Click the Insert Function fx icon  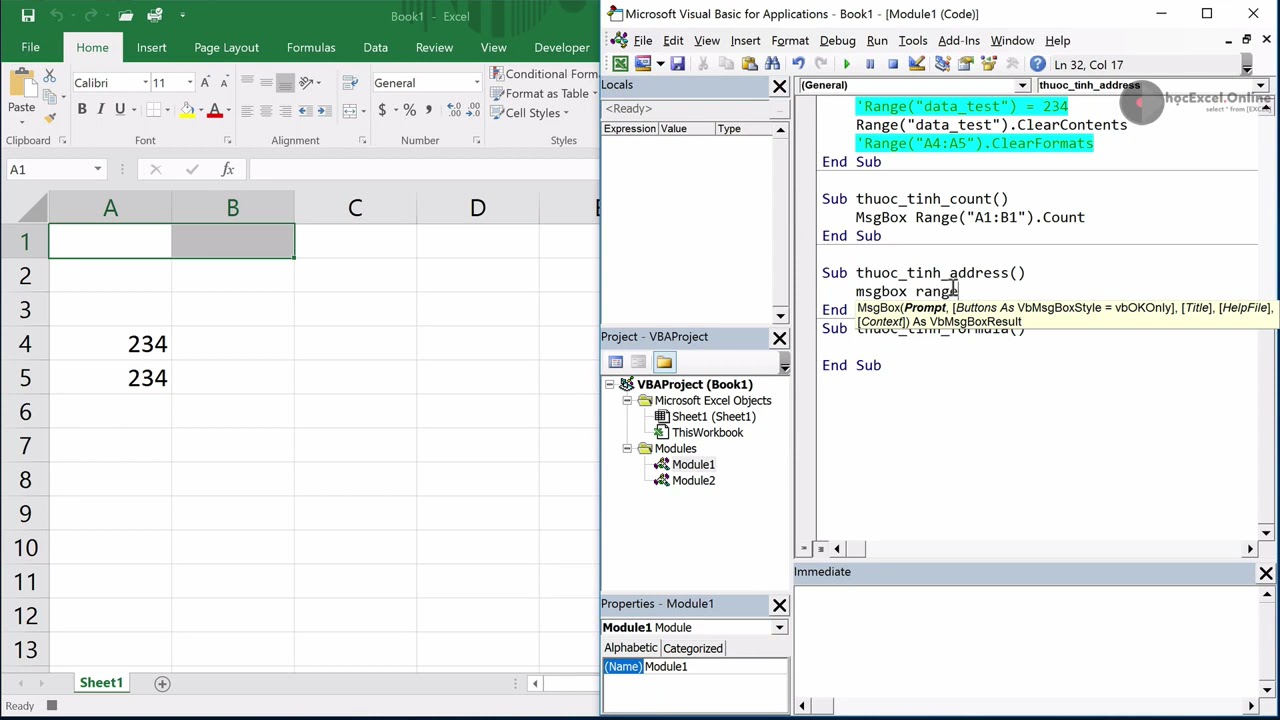(x=228, y=169)
